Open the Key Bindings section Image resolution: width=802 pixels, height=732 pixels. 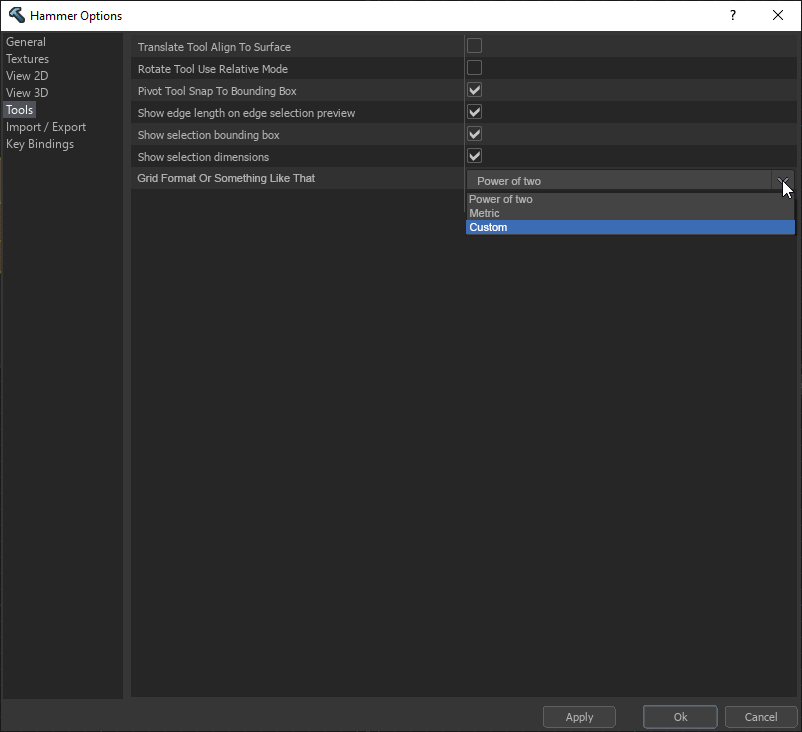[40, 143]
